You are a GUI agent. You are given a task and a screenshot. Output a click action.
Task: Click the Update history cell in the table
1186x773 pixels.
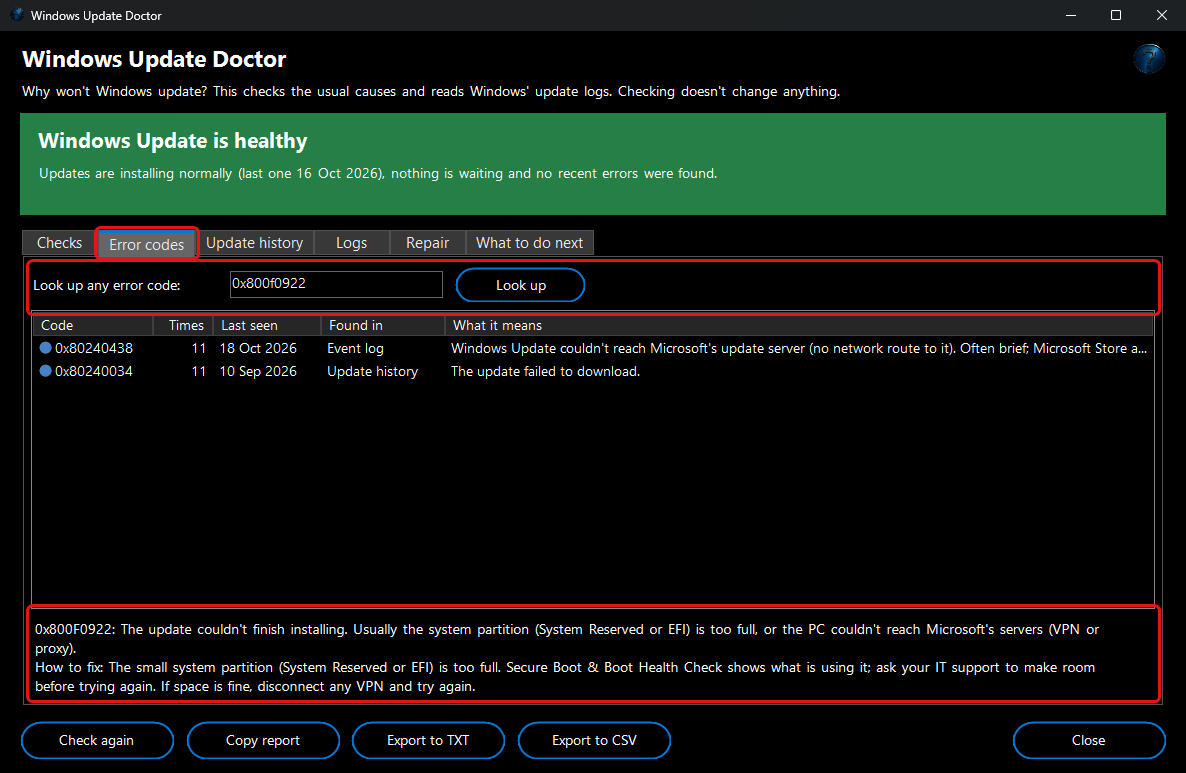[372, 371]
